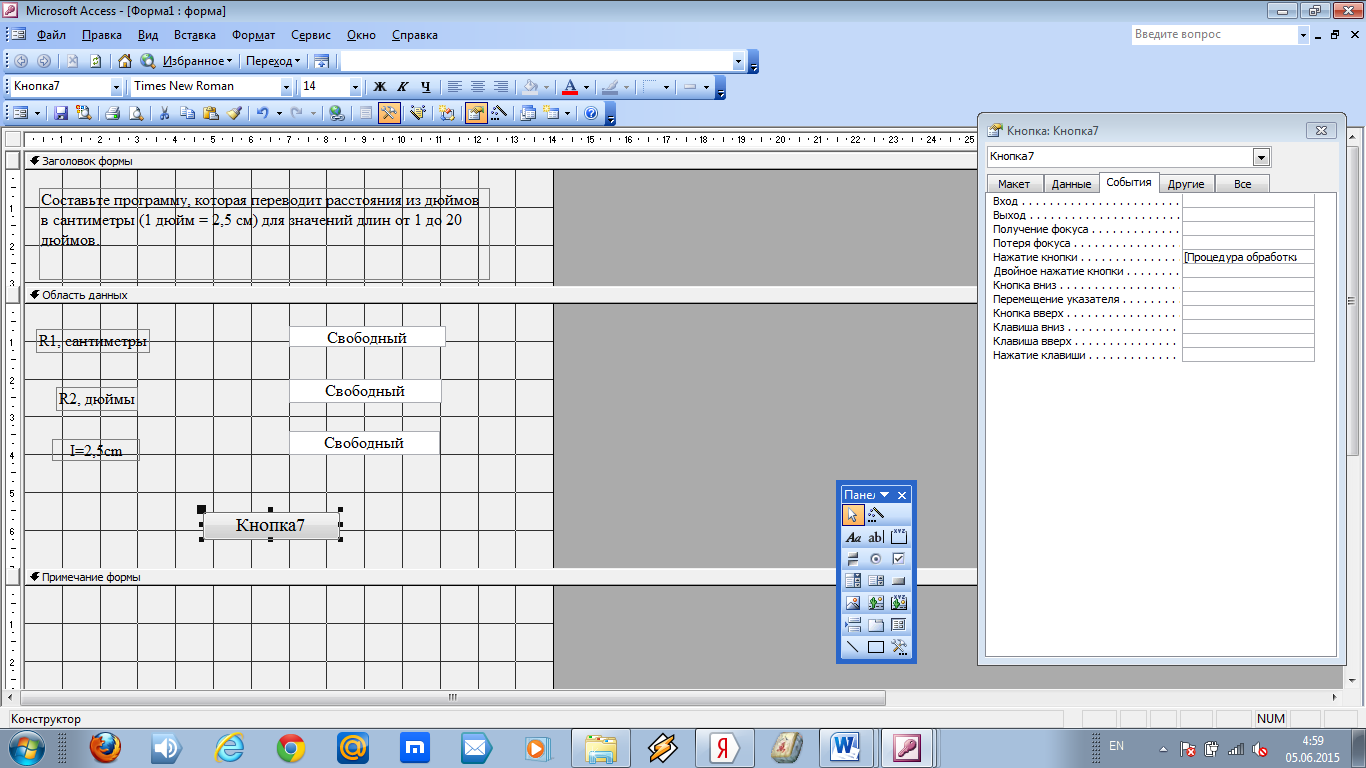Viewport: 1366px width, 768px height.
Task: Open the Формат menu
Action: tap(253, 35)
